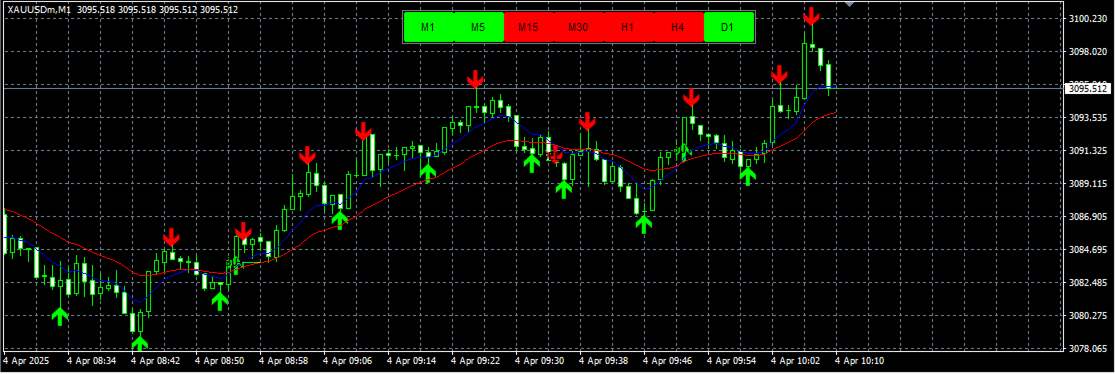Click price level 3100.230 on the scale

tap(1089, 19)
